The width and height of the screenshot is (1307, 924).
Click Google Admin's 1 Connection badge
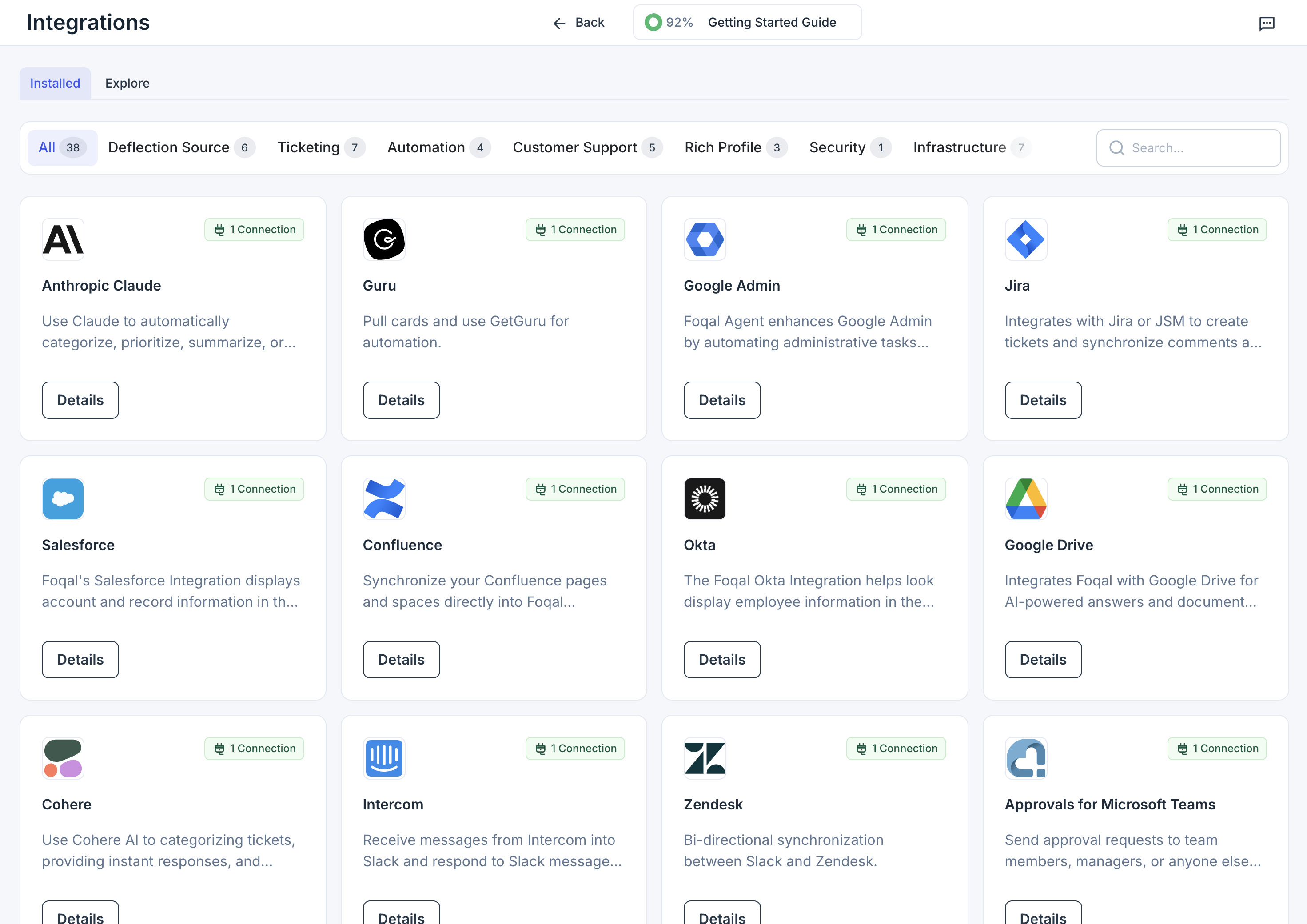pos(896,230)
